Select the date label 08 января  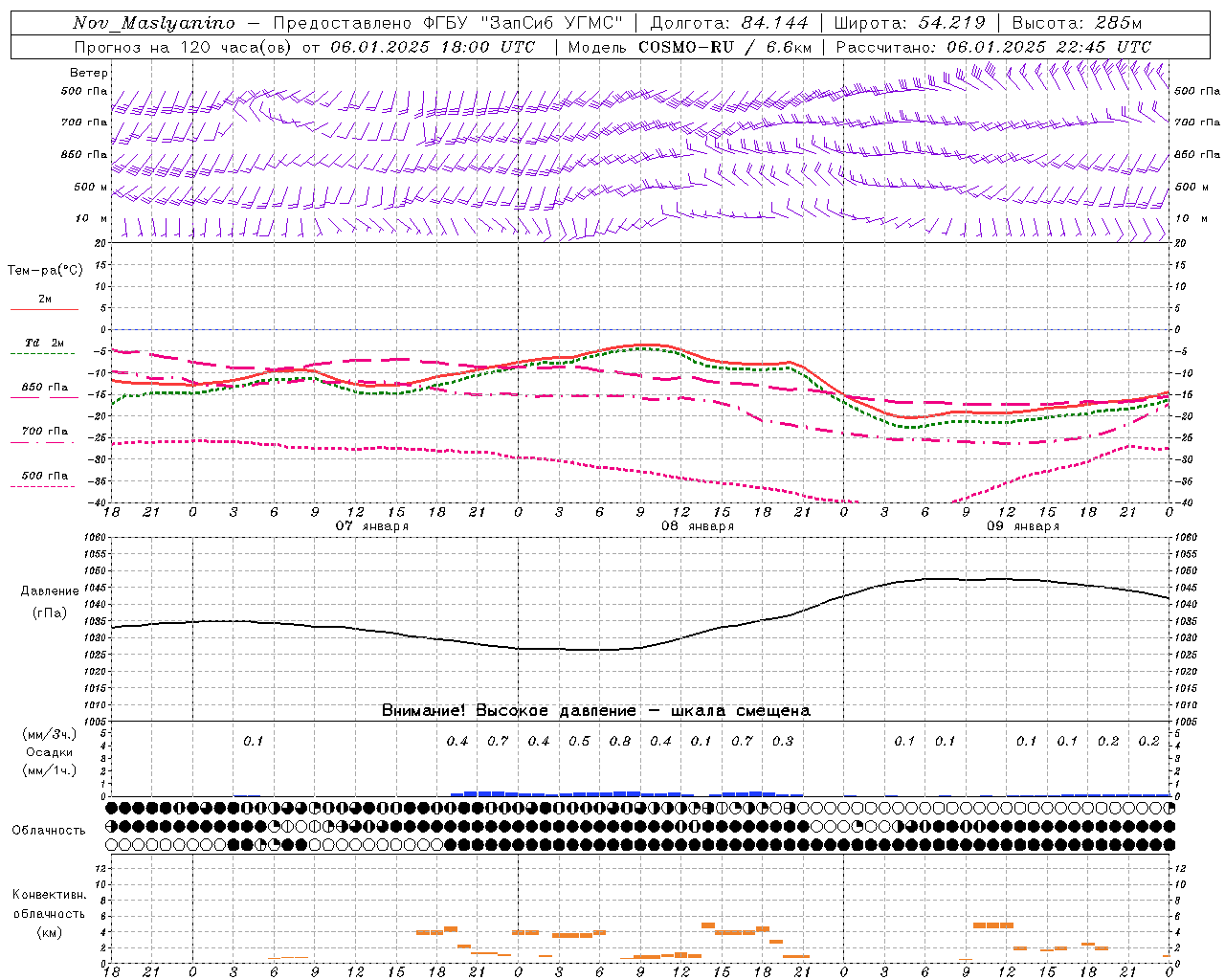pyautogui.click(x=698, y=526)
